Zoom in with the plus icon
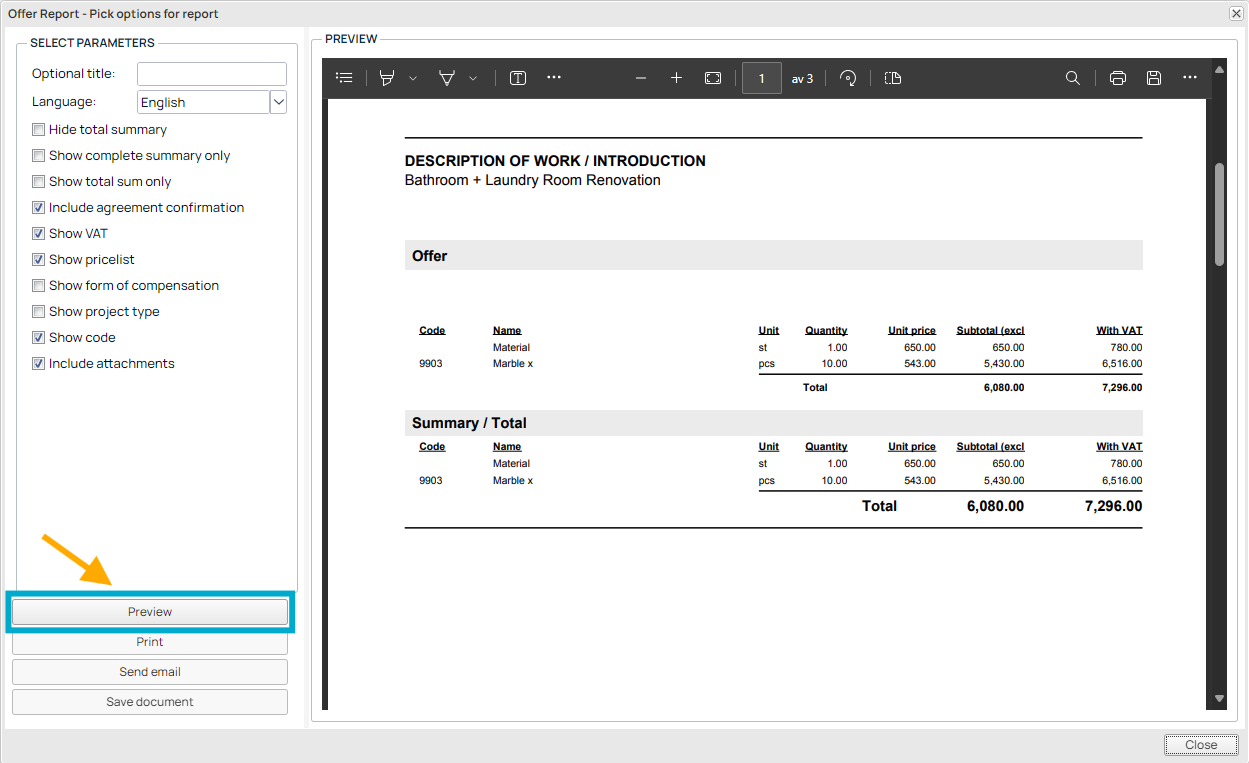1249x763 pixels. pyautogui.click(x=677, y=78)
